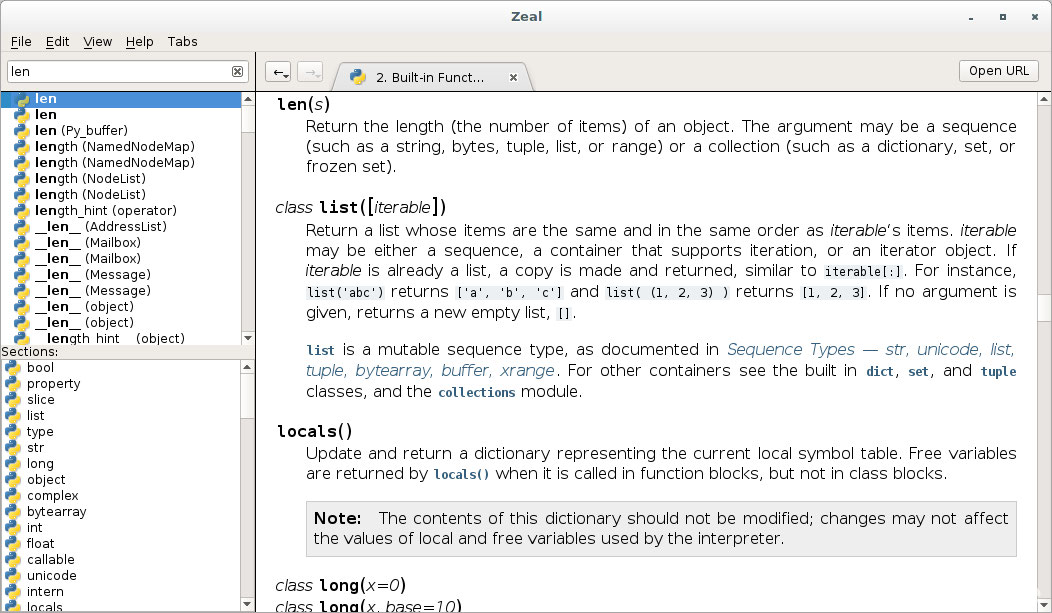Click Python icon next to bytearray section

(13, 512)
